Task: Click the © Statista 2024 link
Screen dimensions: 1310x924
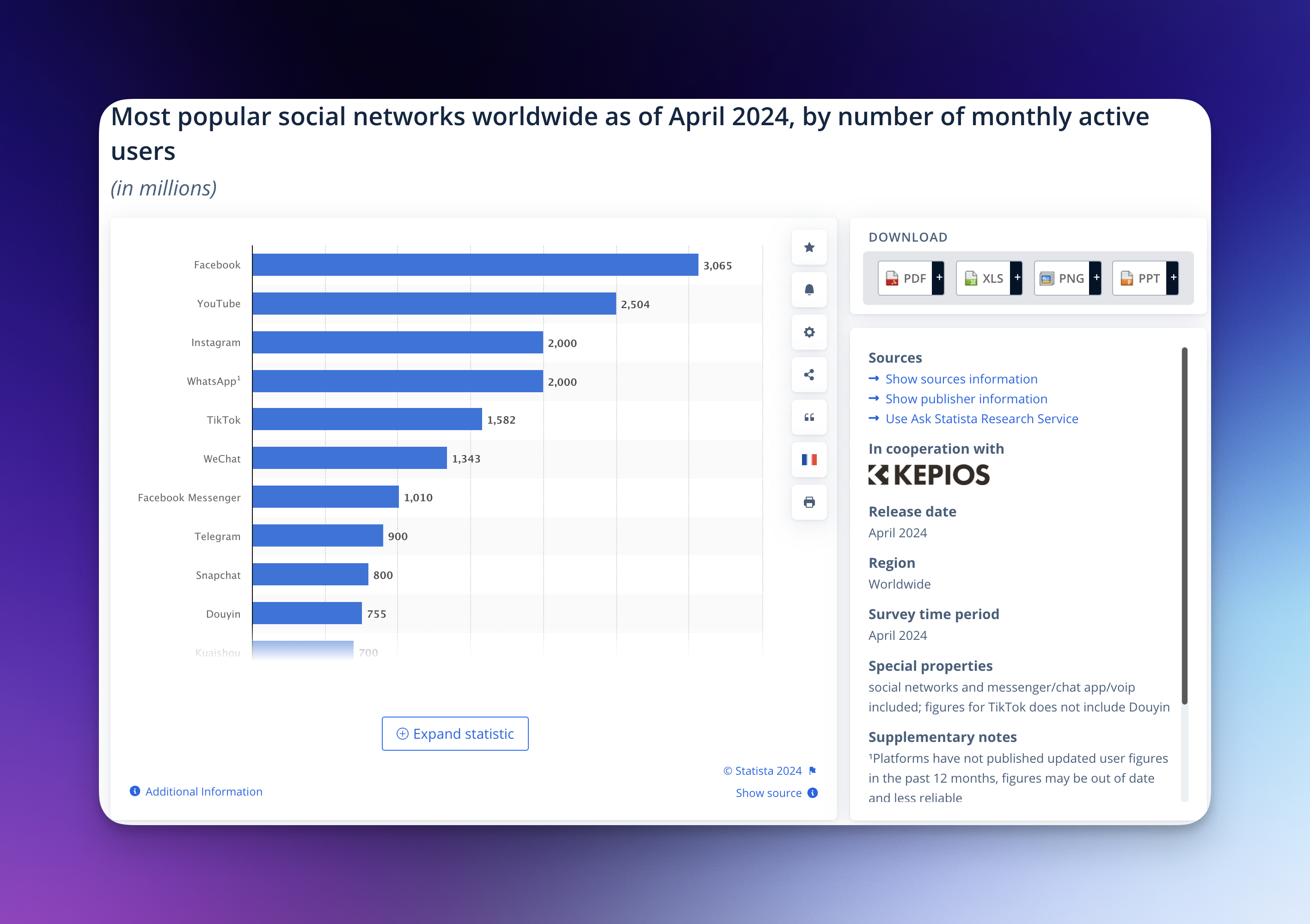Action: point(763,771)
